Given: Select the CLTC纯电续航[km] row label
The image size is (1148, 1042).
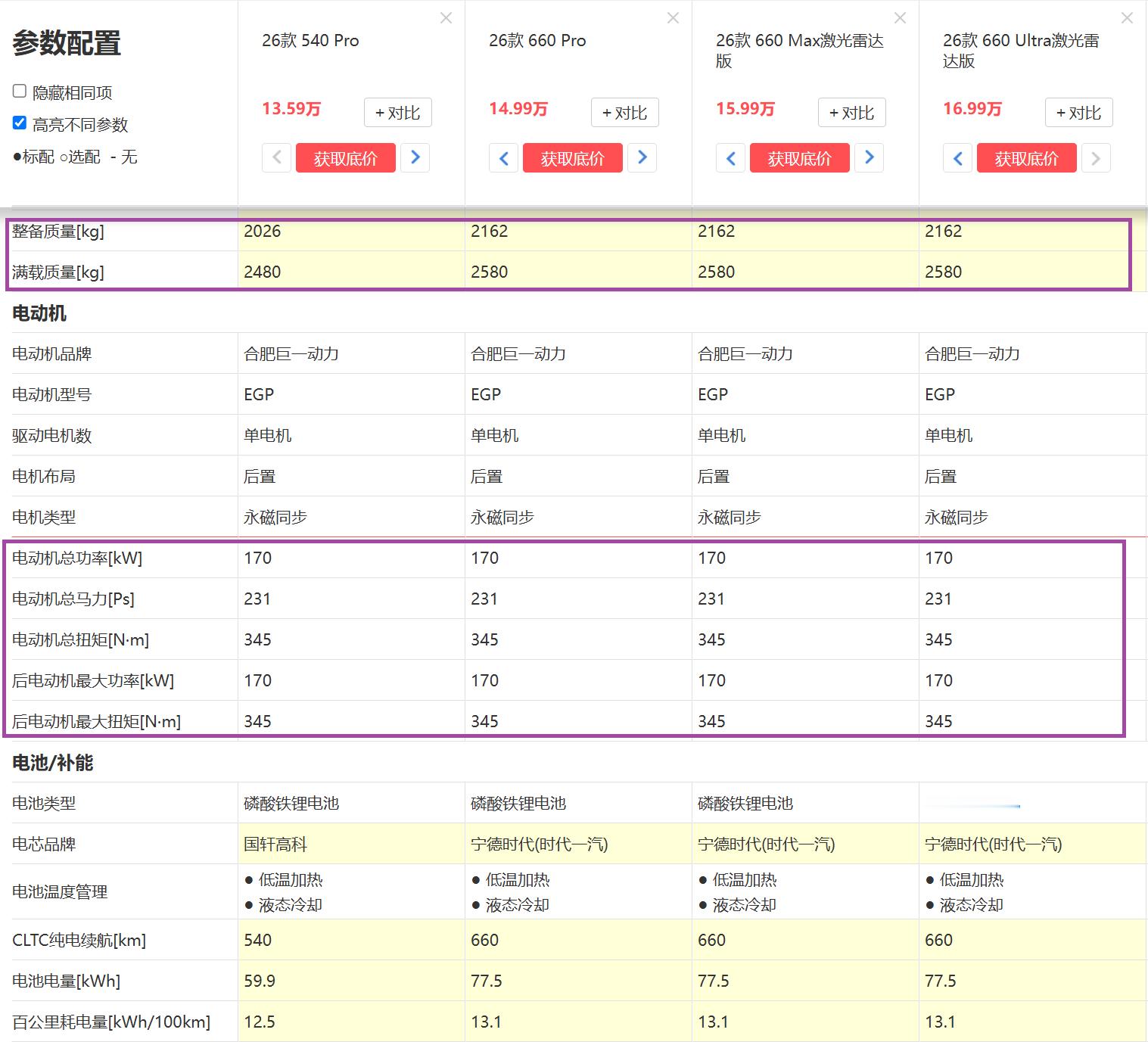Looking at the screenshot, I should tap(79, 941).
